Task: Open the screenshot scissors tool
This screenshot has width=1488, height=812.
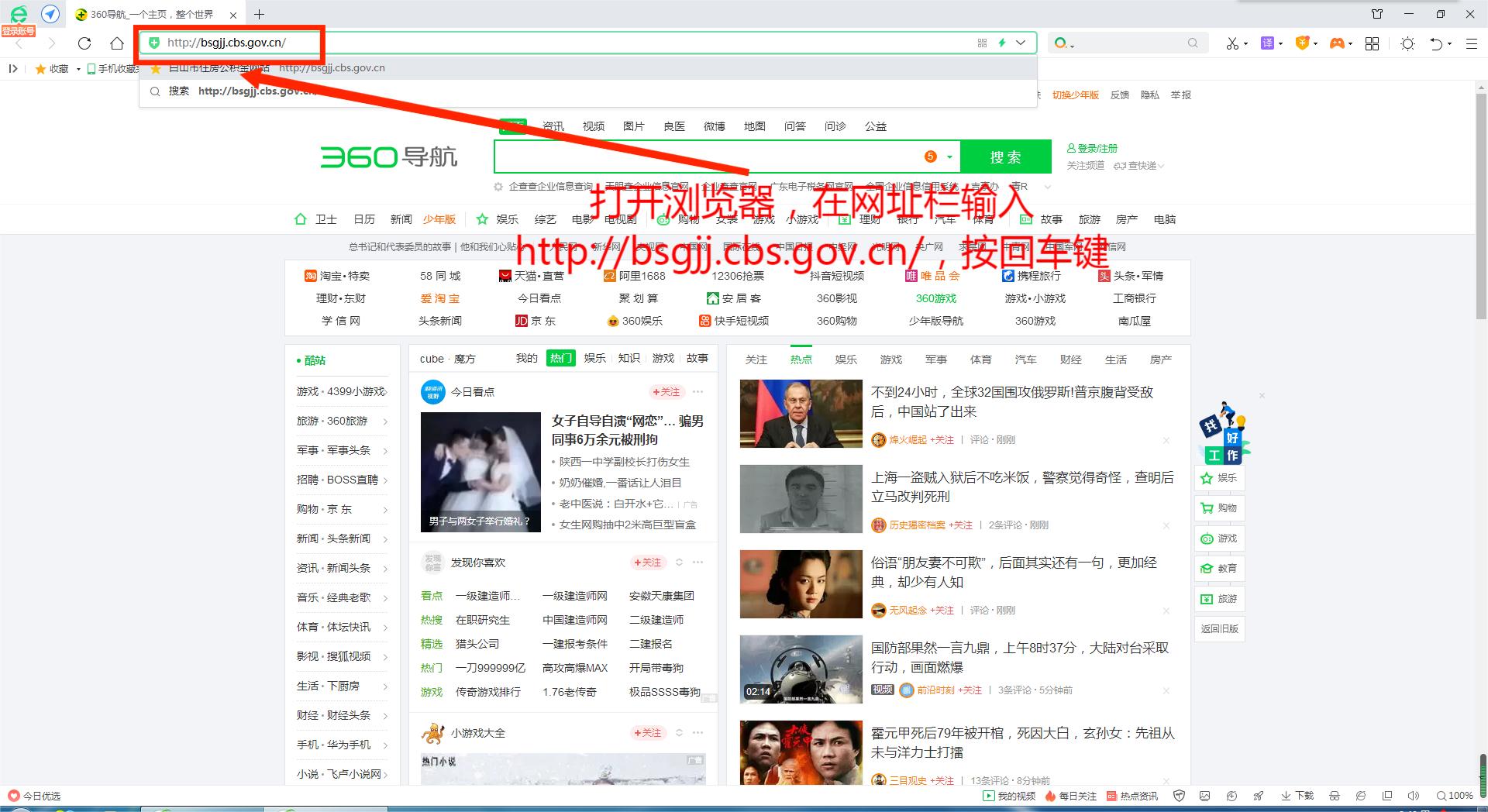Action: click(x=1231, y=43)
